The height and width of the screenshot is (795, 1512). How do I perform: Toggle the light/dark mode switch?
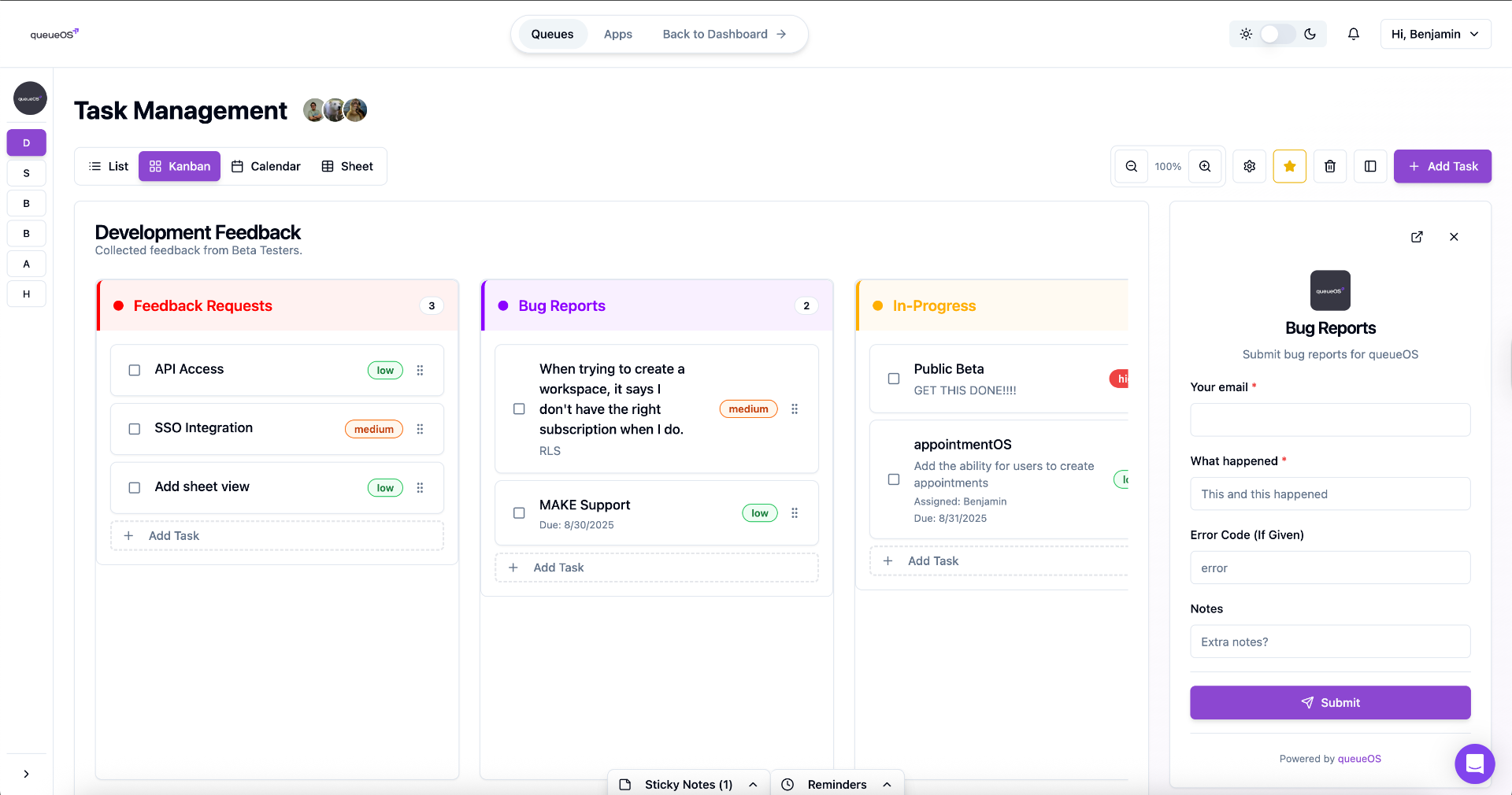1277,34
